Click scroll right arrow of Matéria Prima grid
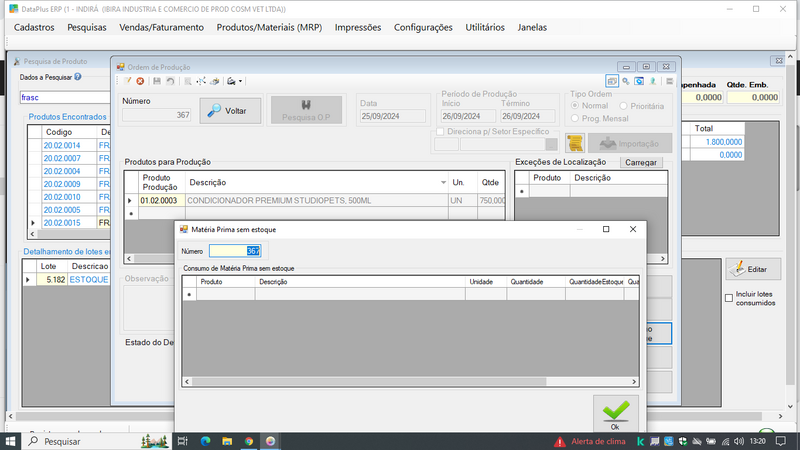Screen dimensions: 800x450 tap(634, 382)
